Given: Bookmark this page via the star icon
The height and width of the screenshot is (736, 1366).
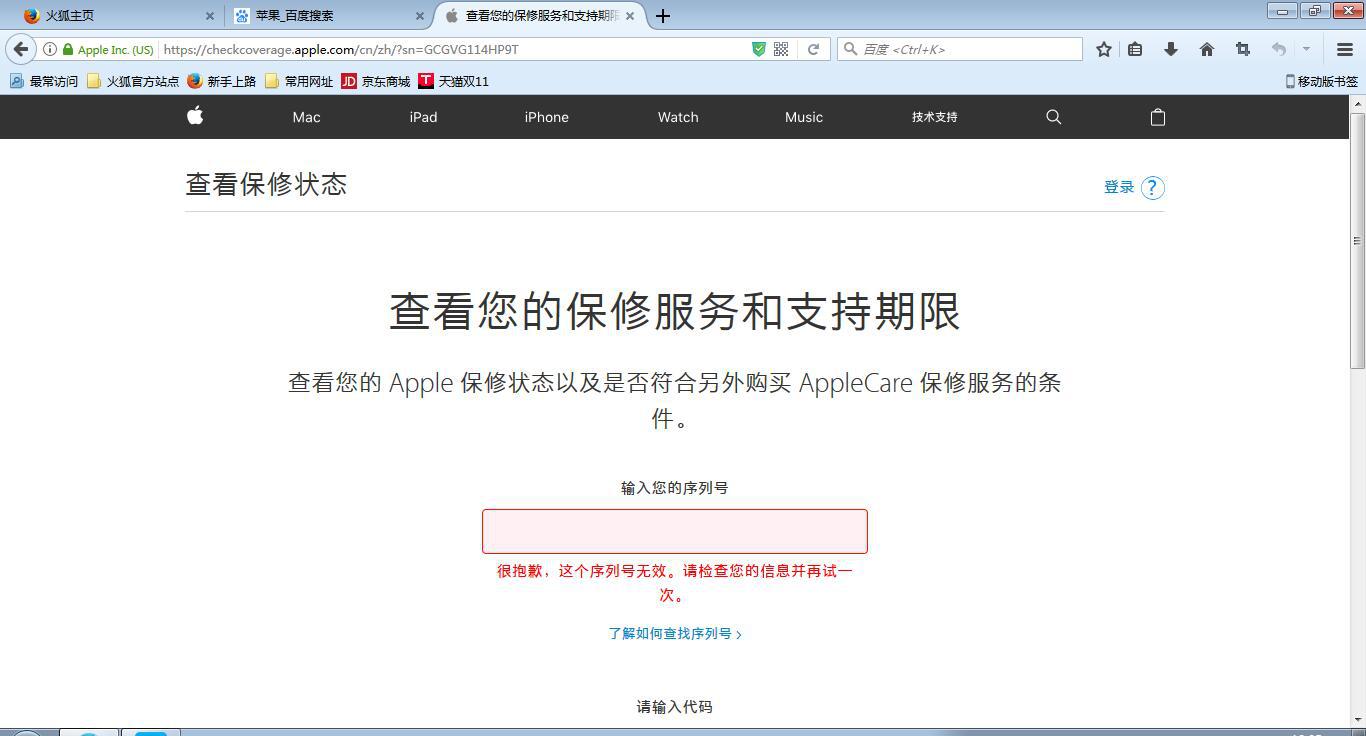Looking at the screenshot, I should 1103,48.
